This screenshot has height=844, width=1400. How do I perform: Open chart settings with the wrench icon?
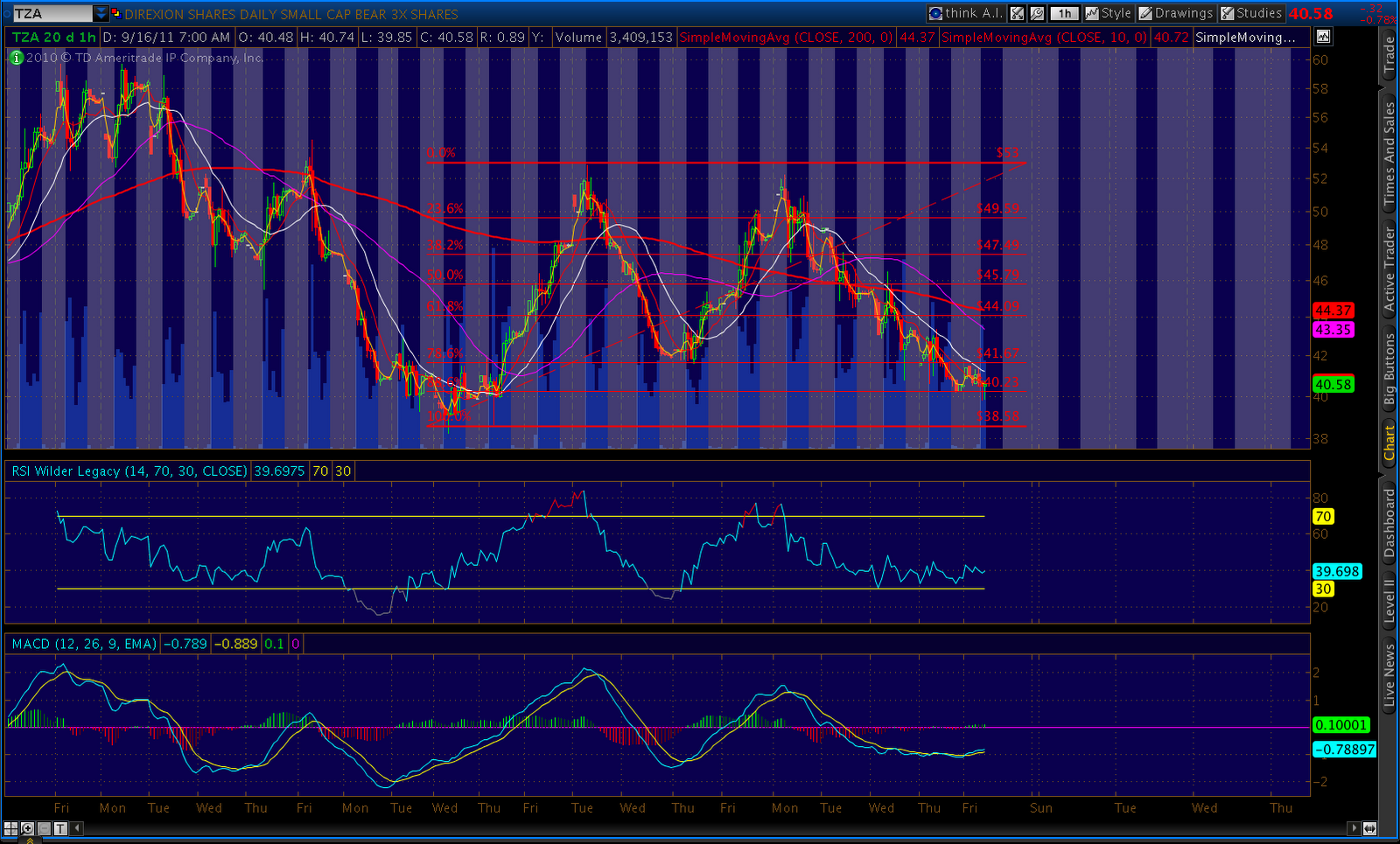pyautogui.click(x=1037, y=13)
